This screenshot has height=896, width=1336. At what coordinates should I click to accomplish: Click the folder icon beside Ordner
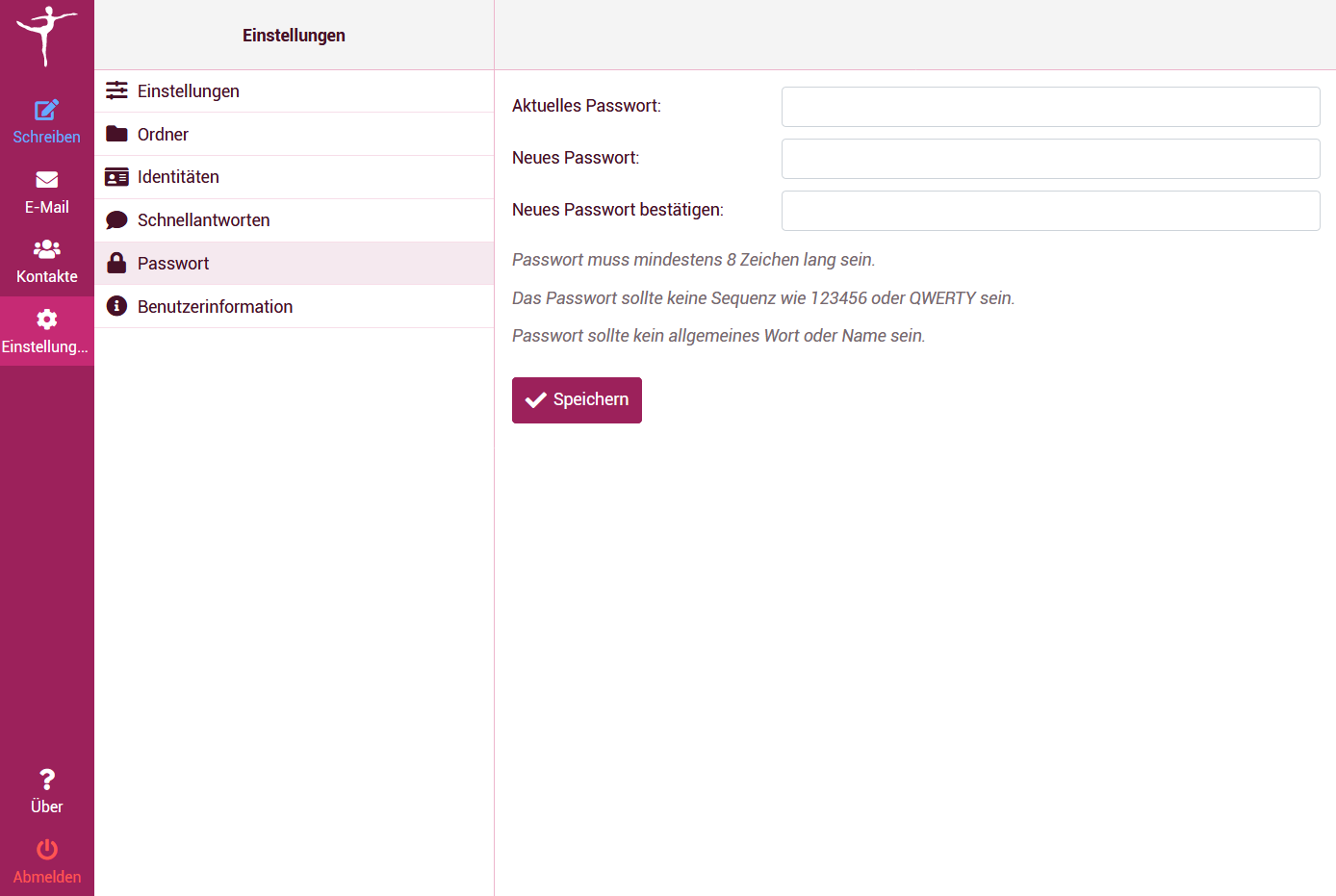click(x=116, y=134)
